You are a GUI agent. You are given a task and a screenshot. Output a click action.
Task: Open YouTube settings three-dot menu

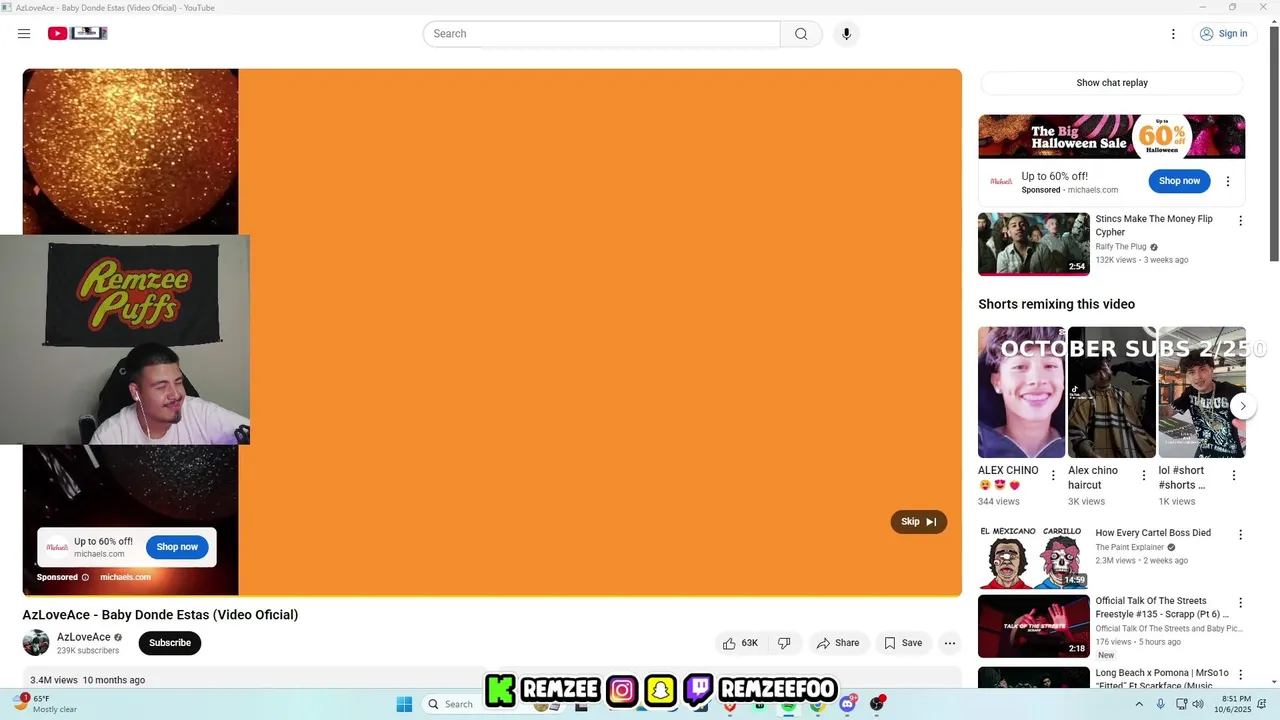[1173, 34]
